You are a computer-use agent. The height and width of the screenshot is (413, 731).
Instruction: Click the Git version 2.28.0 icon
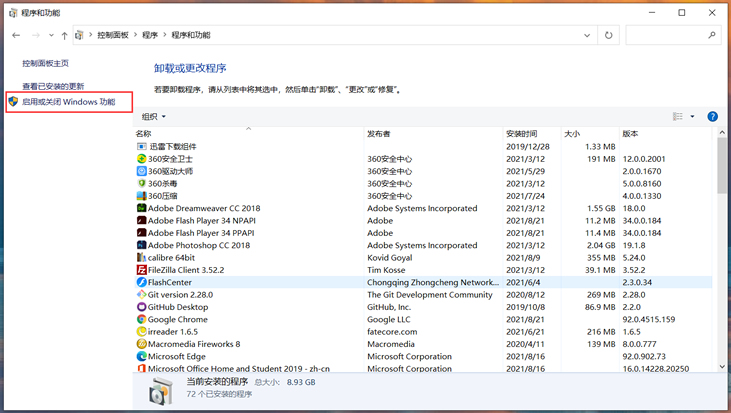[x=142, y=295]
